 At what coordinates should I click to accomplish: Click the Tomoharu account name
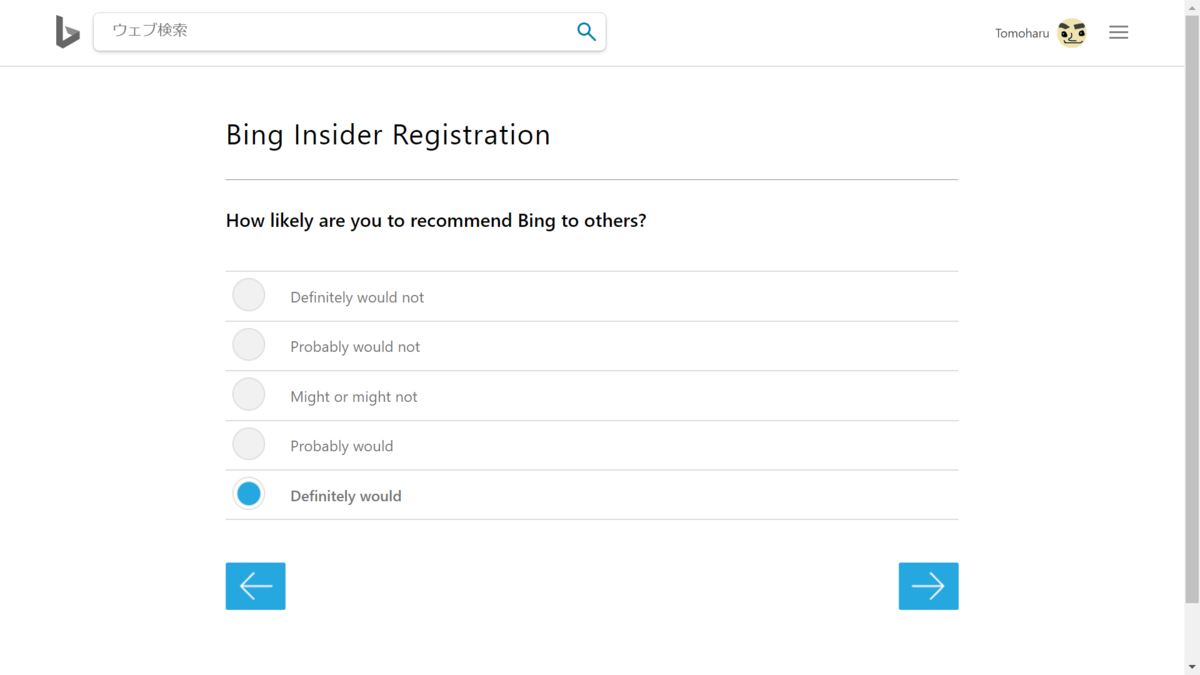[x=1022, y=34]
